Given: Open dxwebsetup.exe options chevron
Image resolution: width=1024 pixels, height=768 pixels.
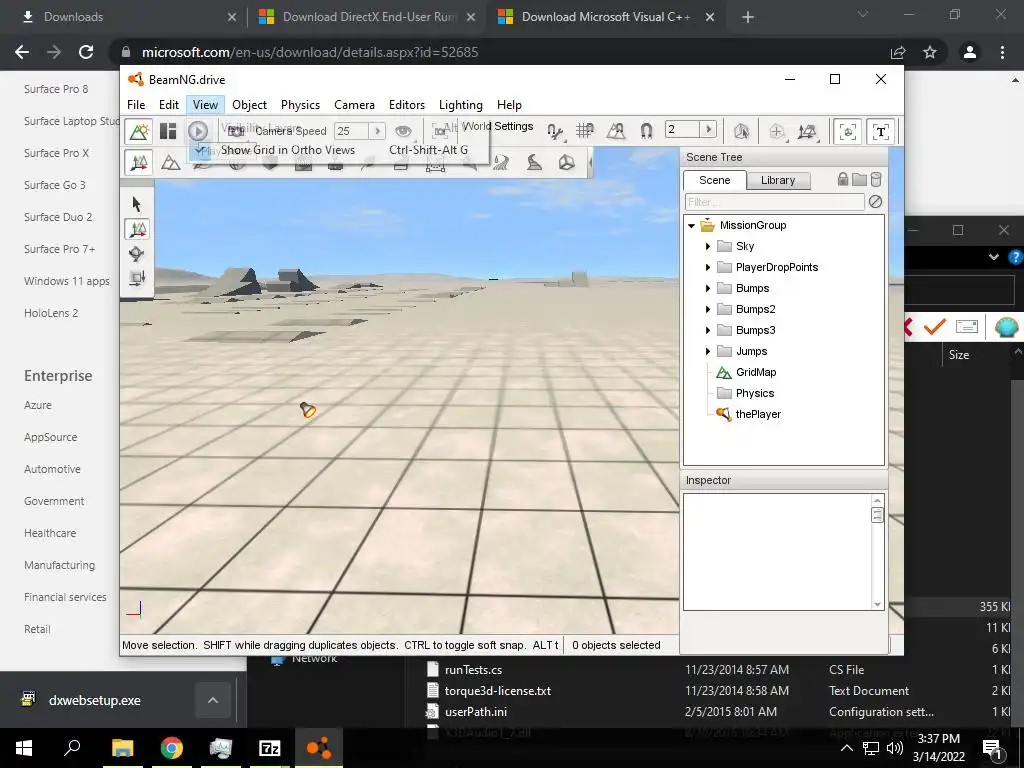Looking at the screenshot, I should pyautogui.click(x=213, y=700).
